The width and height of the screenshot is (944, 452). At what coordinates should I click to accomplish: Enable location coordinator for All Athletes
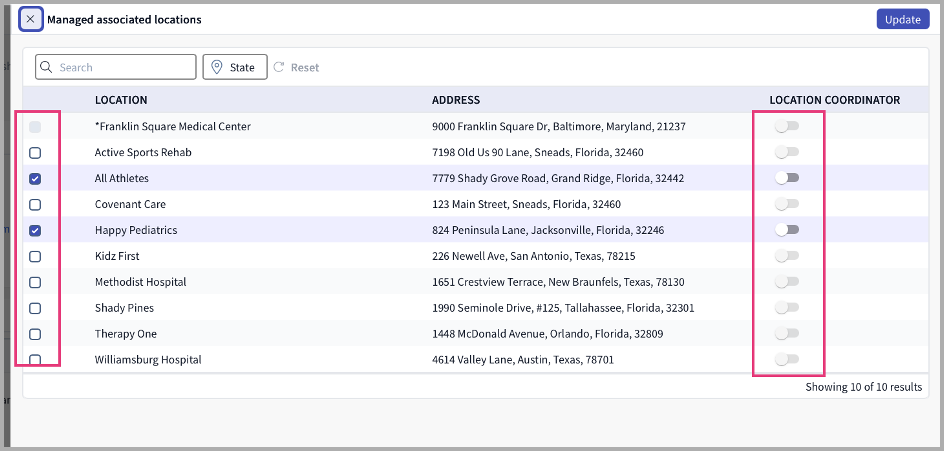coord(787,178)
